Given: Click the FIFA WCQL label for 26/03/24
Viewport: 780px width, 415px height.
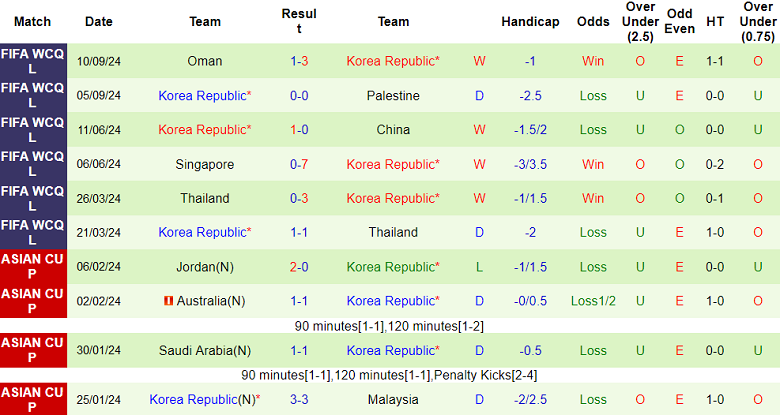Looking at the screenshot, I should [33, 198].
